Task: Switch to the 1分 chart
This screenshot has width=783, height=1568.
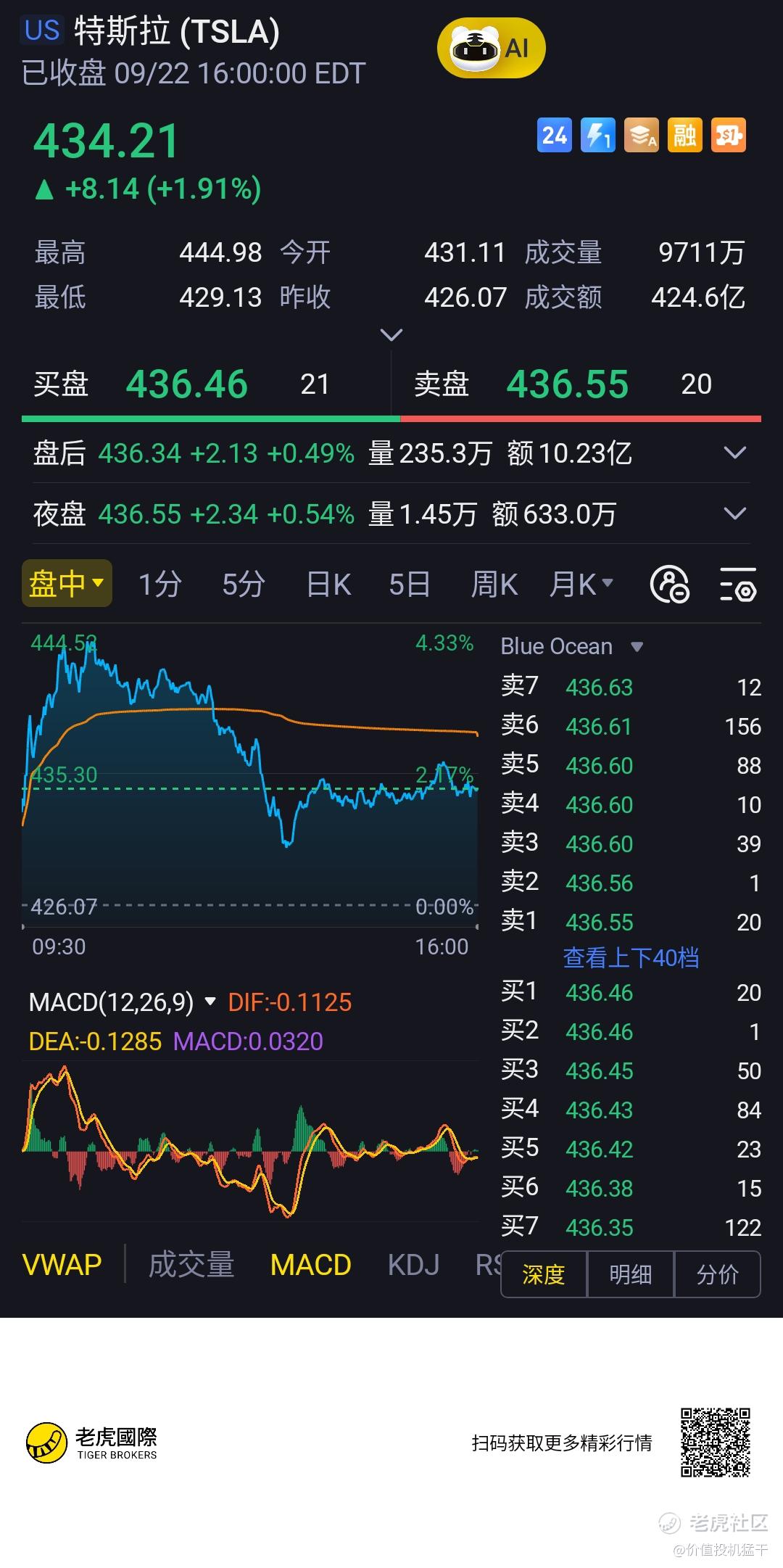Action: point(159,584)
